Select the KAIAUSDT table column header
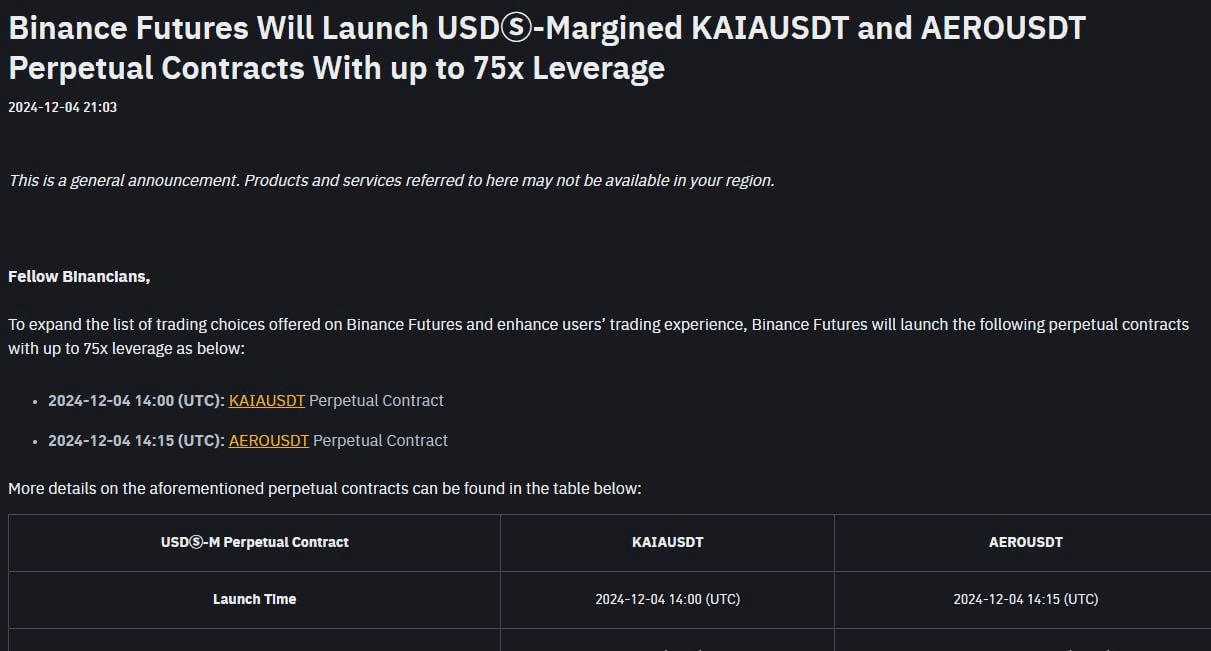Image resolution: width=1211 pixels, height=651 pixels. pos(667,542)
